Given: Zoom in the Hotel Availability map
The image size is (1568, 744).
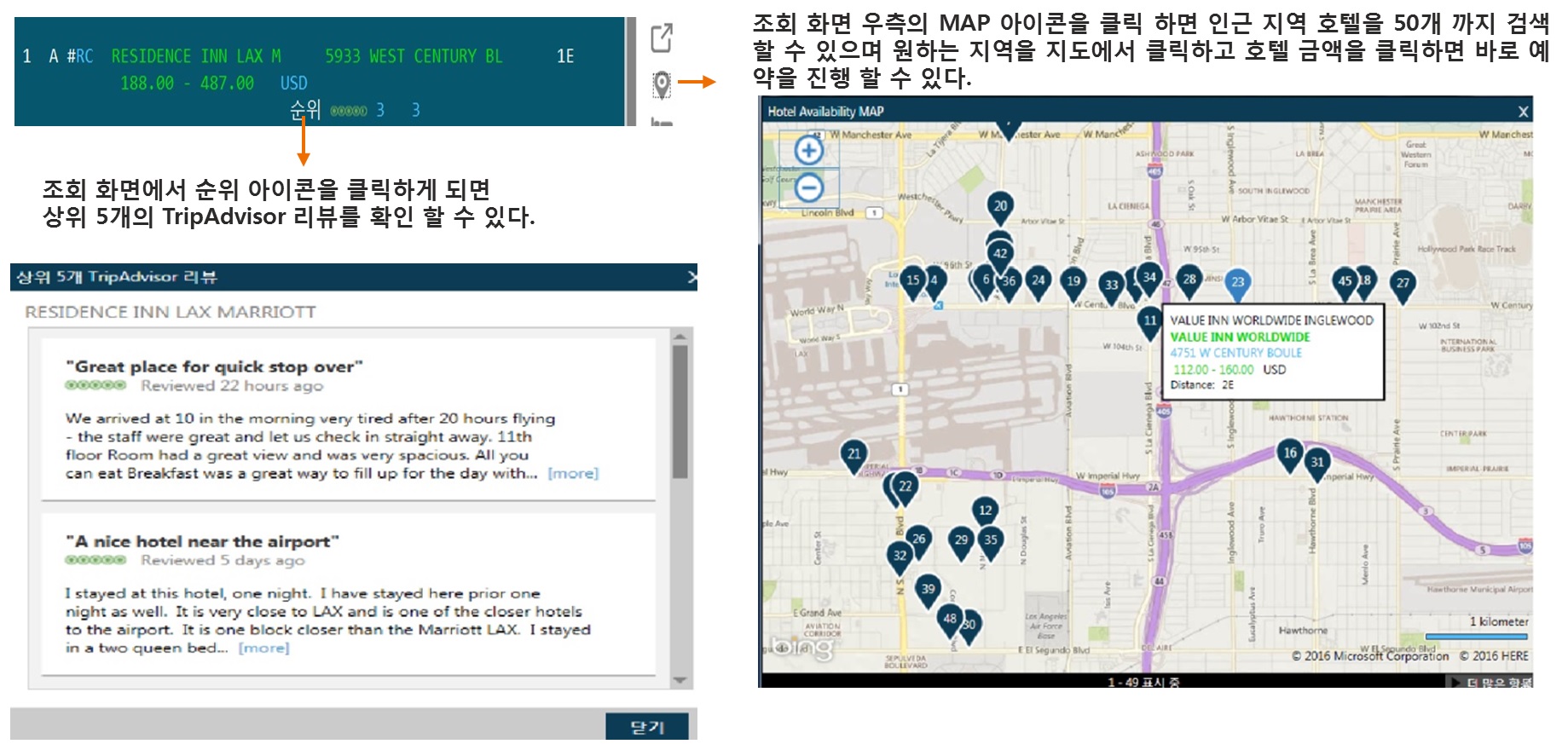Looking at the screenshot, I should [x=808, y=151].
